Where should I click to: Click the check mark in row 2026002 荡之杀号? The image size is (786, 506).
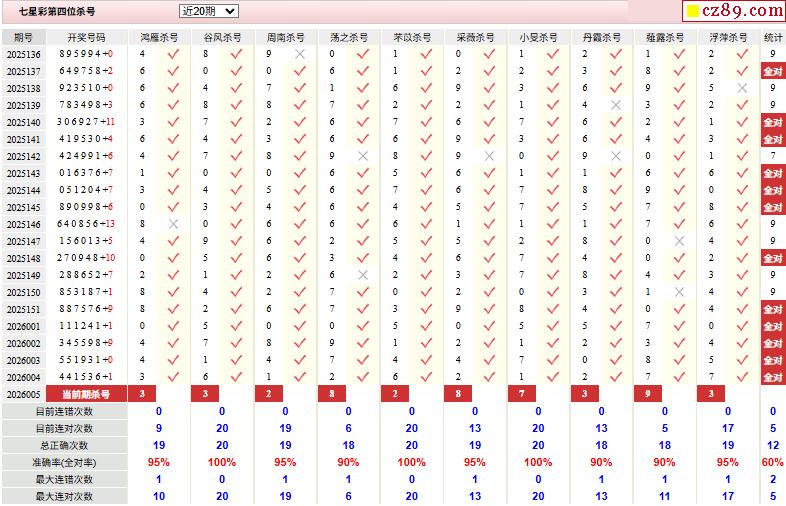363,343
